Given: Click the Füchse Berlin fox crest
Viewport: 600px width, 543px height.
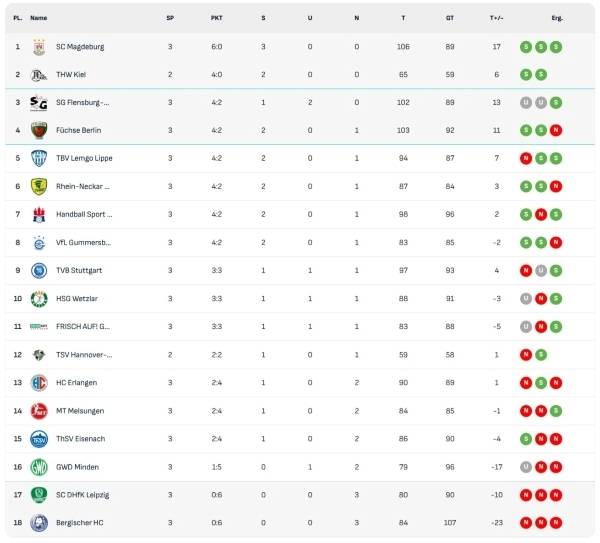Looking at the screenshot, I should click(x=39, y=130).
